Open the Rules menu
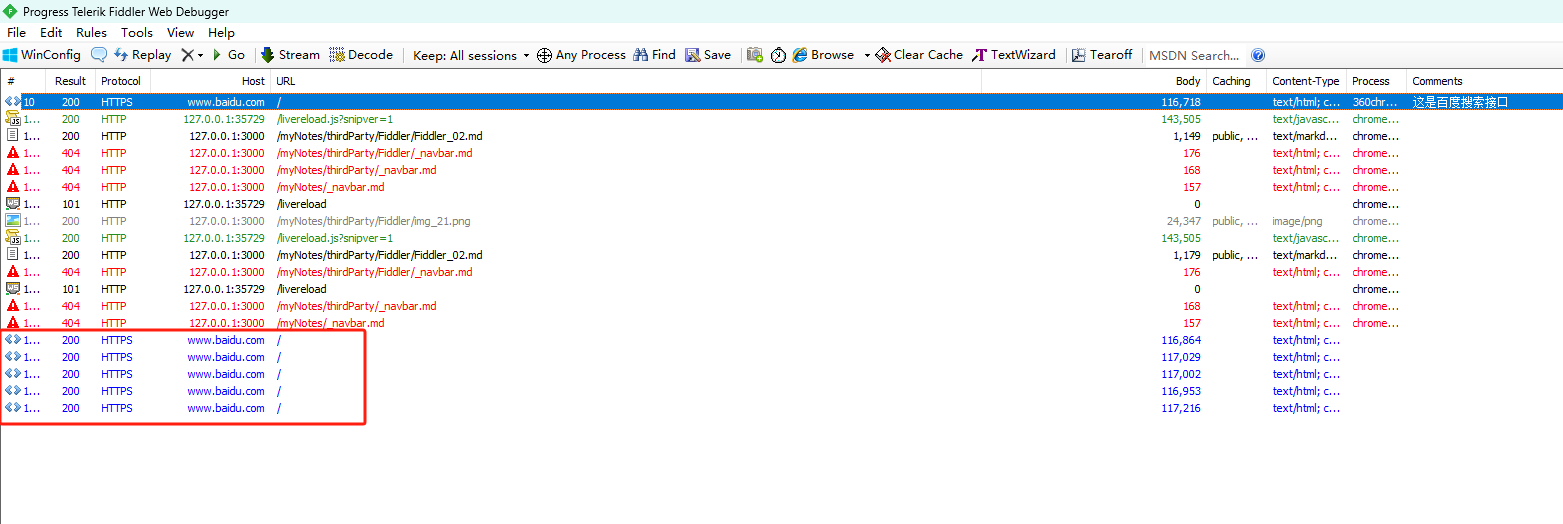This screenshot has height=524, width=1563. point(91,33)
